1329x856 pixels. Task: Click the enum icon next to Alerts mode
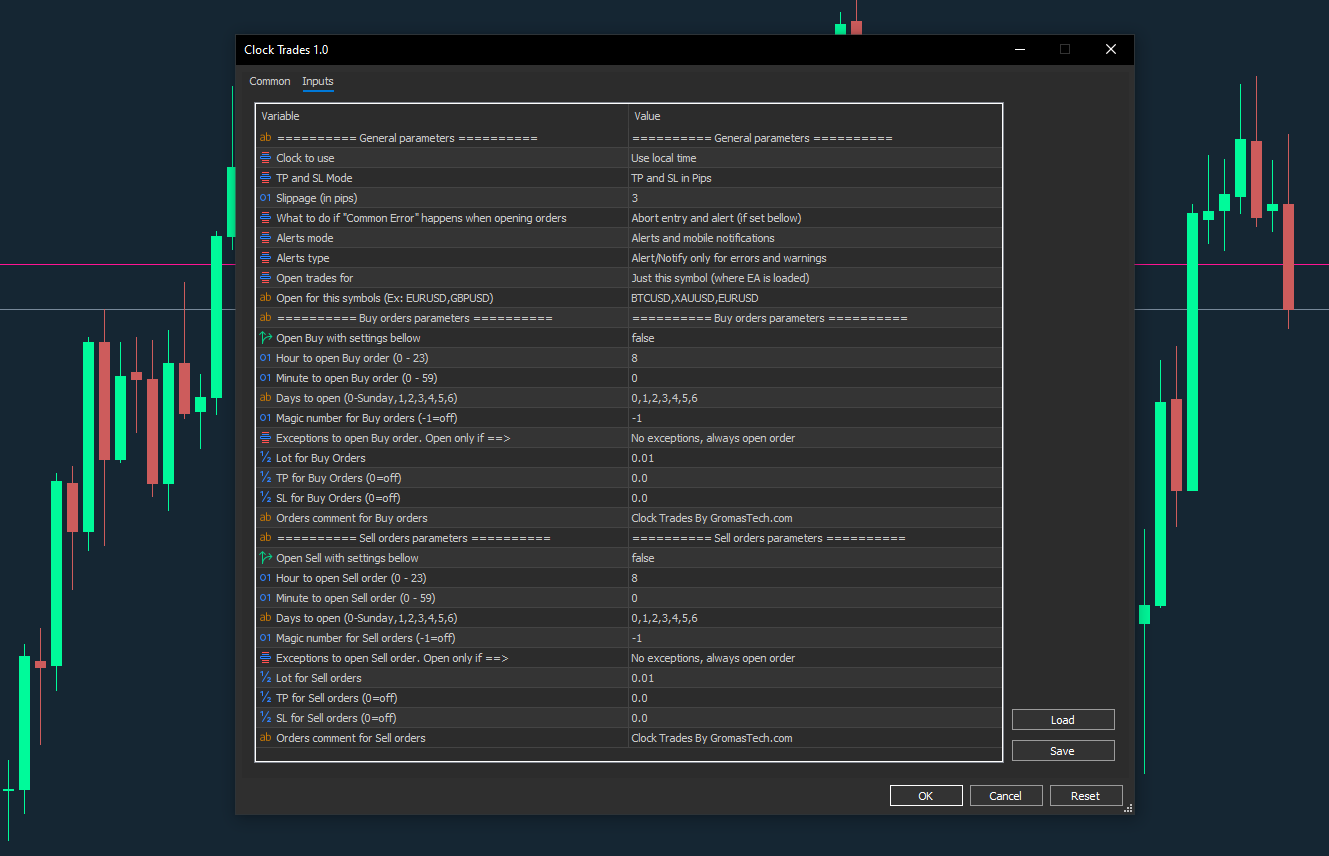click(265, 238)
